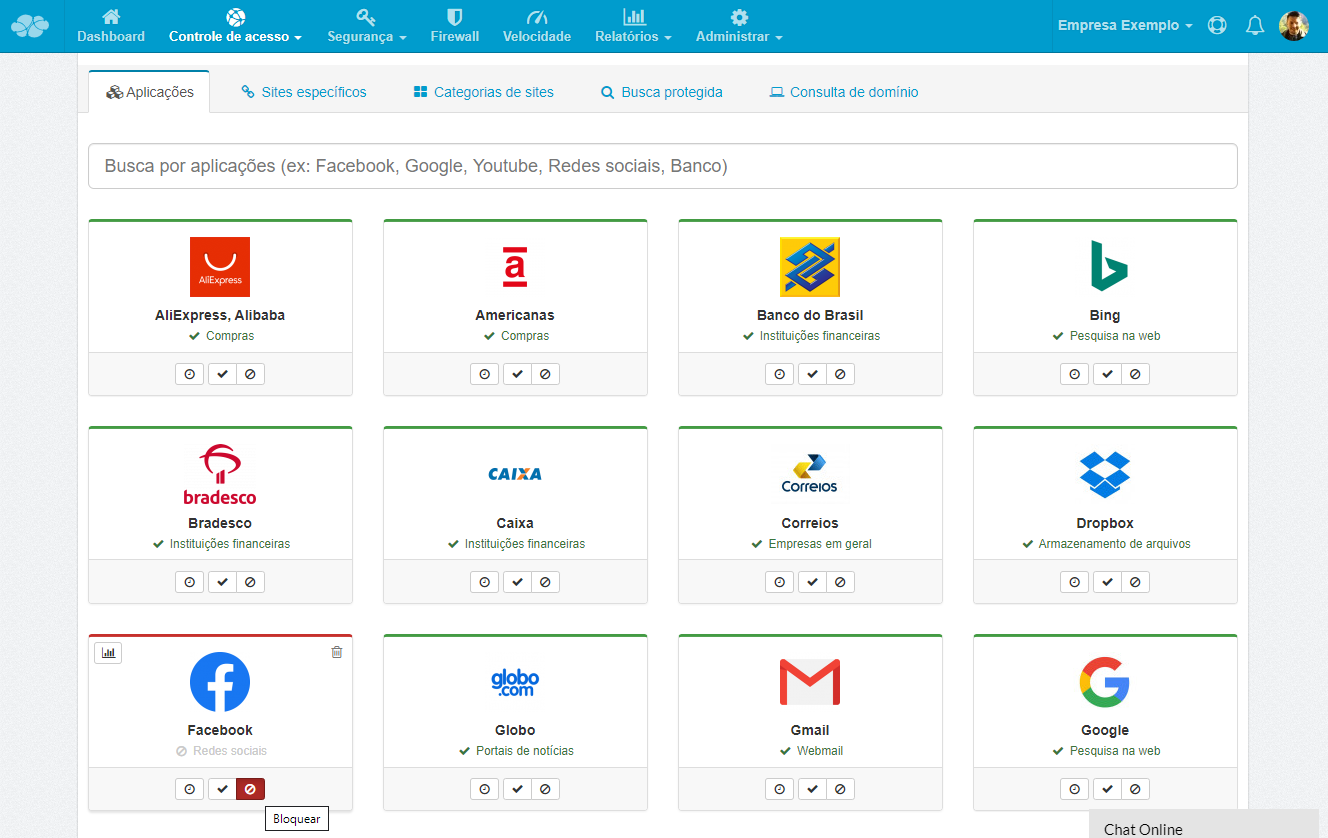Set schedule clock for AliExpress, Alibaba
Screen dimensions: 1328x838
click(190, 374)
